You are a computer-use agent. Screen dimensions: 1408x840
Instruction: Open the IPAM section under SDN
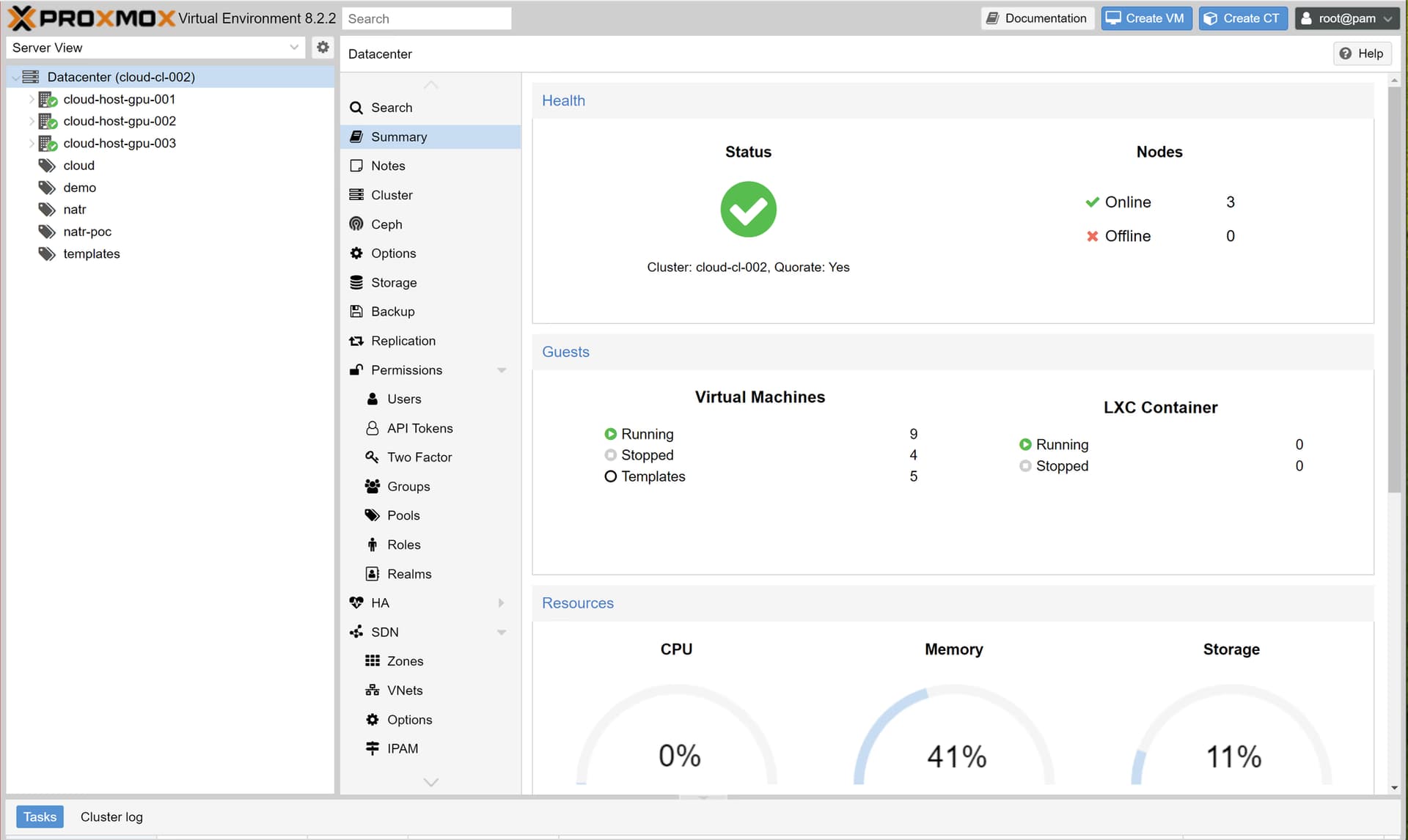point(401,748)
